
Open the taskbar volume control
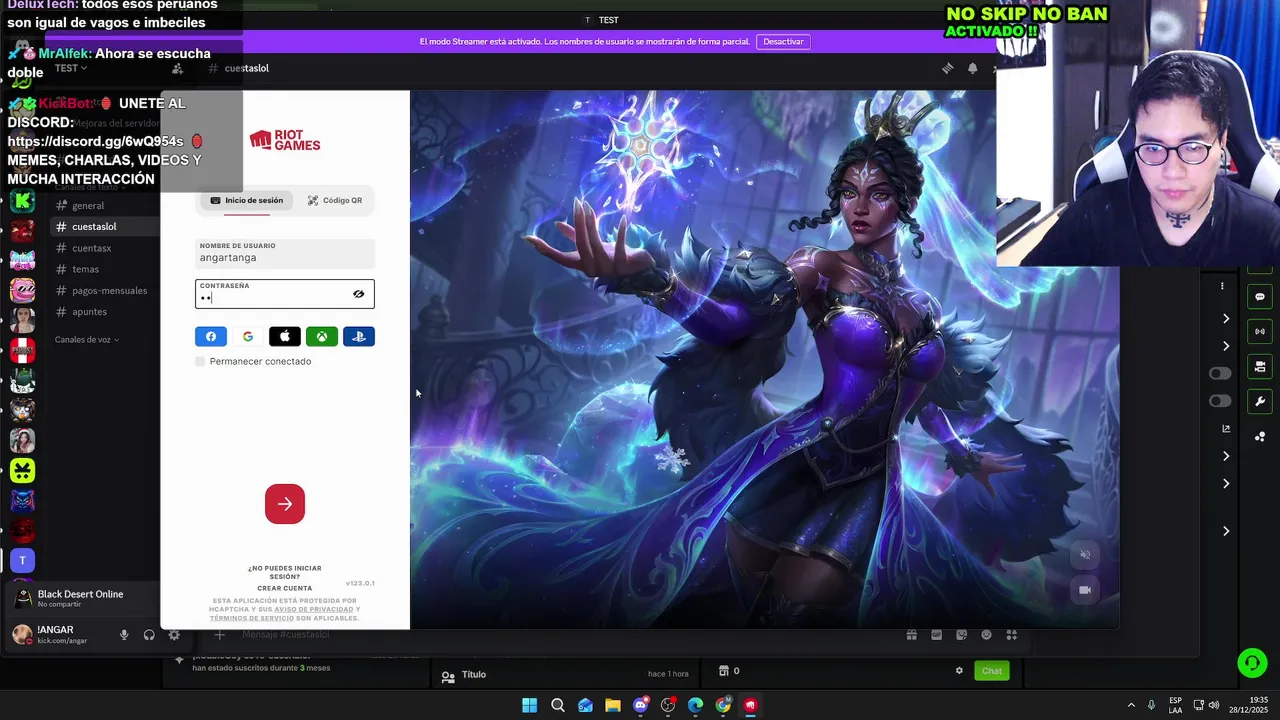click(x=1214, y=705)
